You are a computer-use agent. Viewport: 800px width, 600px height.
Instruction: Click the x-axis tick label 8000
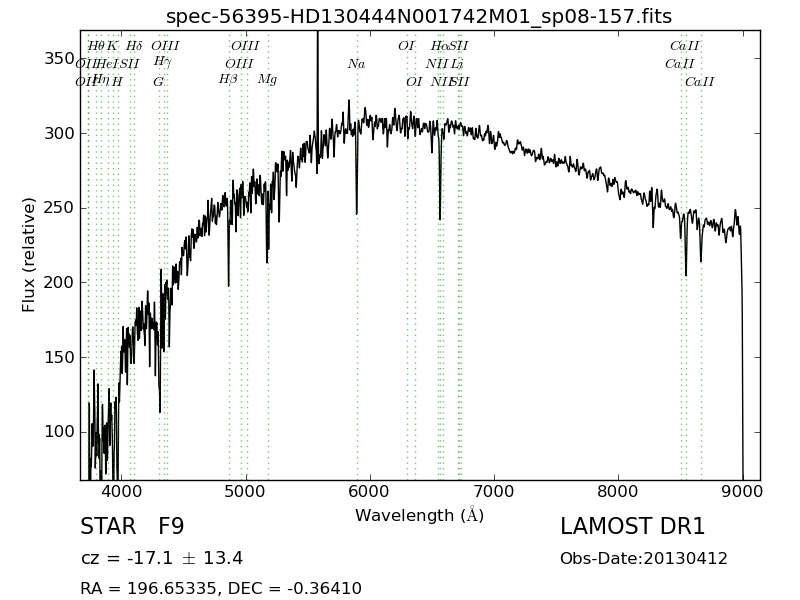618,491
